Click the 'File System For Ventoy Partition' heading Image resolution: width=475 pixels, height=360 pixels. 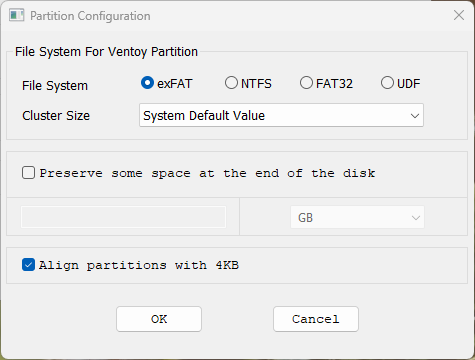pyautogui.click(x=106, y=52)
